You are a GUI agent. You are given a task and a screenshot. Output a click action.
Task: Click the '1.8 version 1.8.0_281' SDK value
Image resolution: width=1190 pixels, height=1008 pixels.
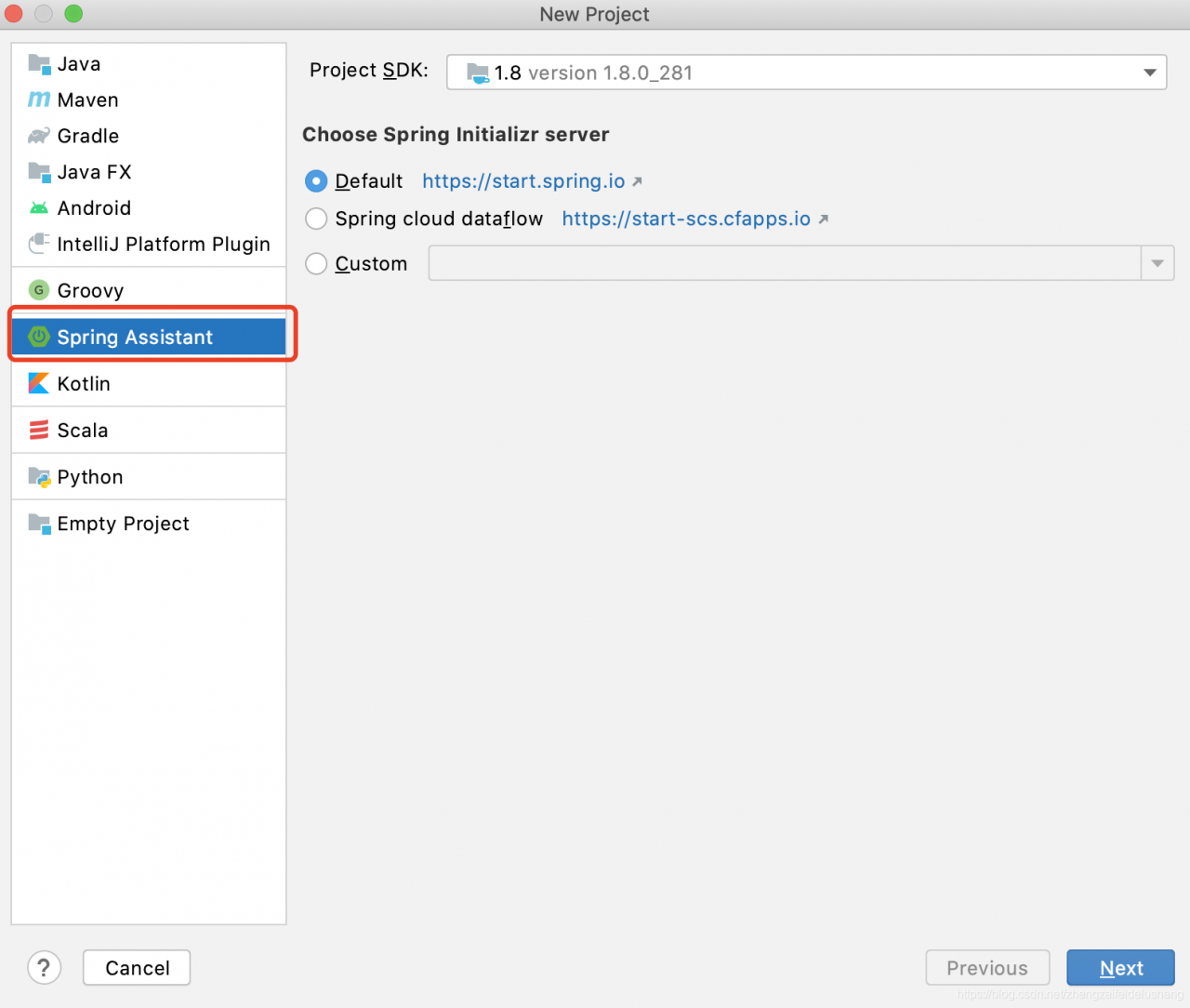coord(593,73)
